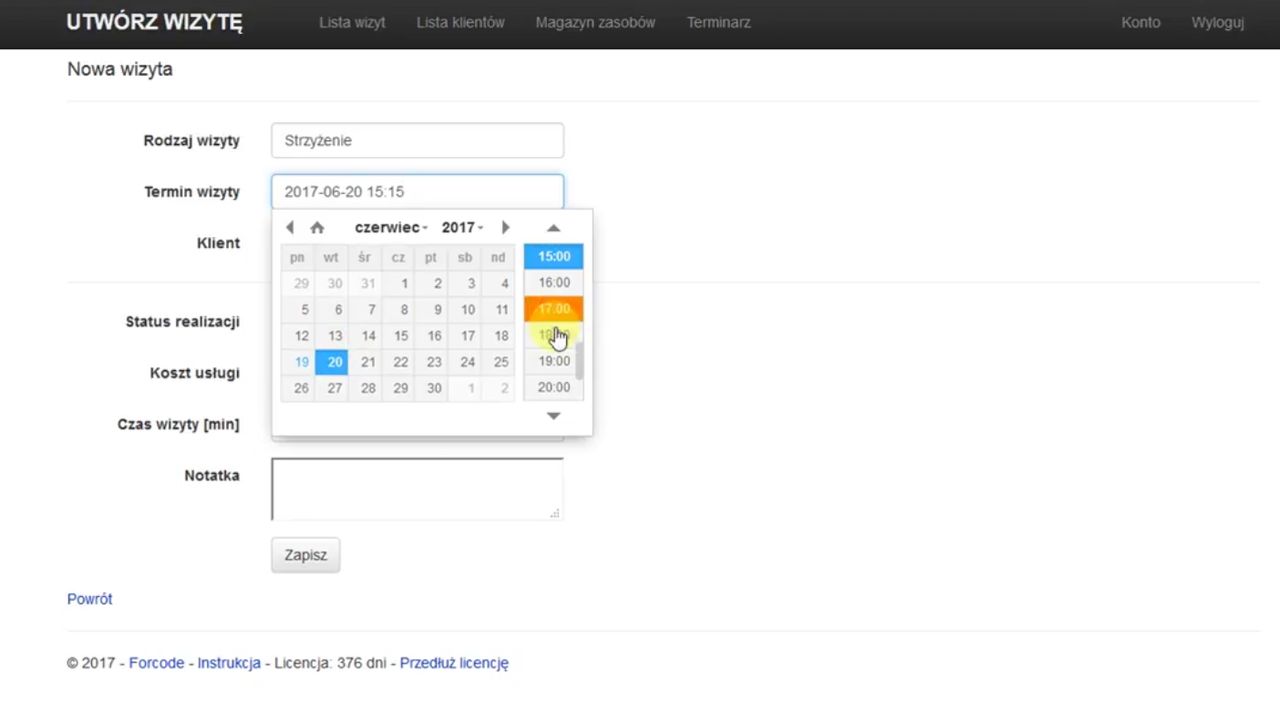Select day 13 in calendar
The image size is (1280, 721).
[x=331, y=336]
